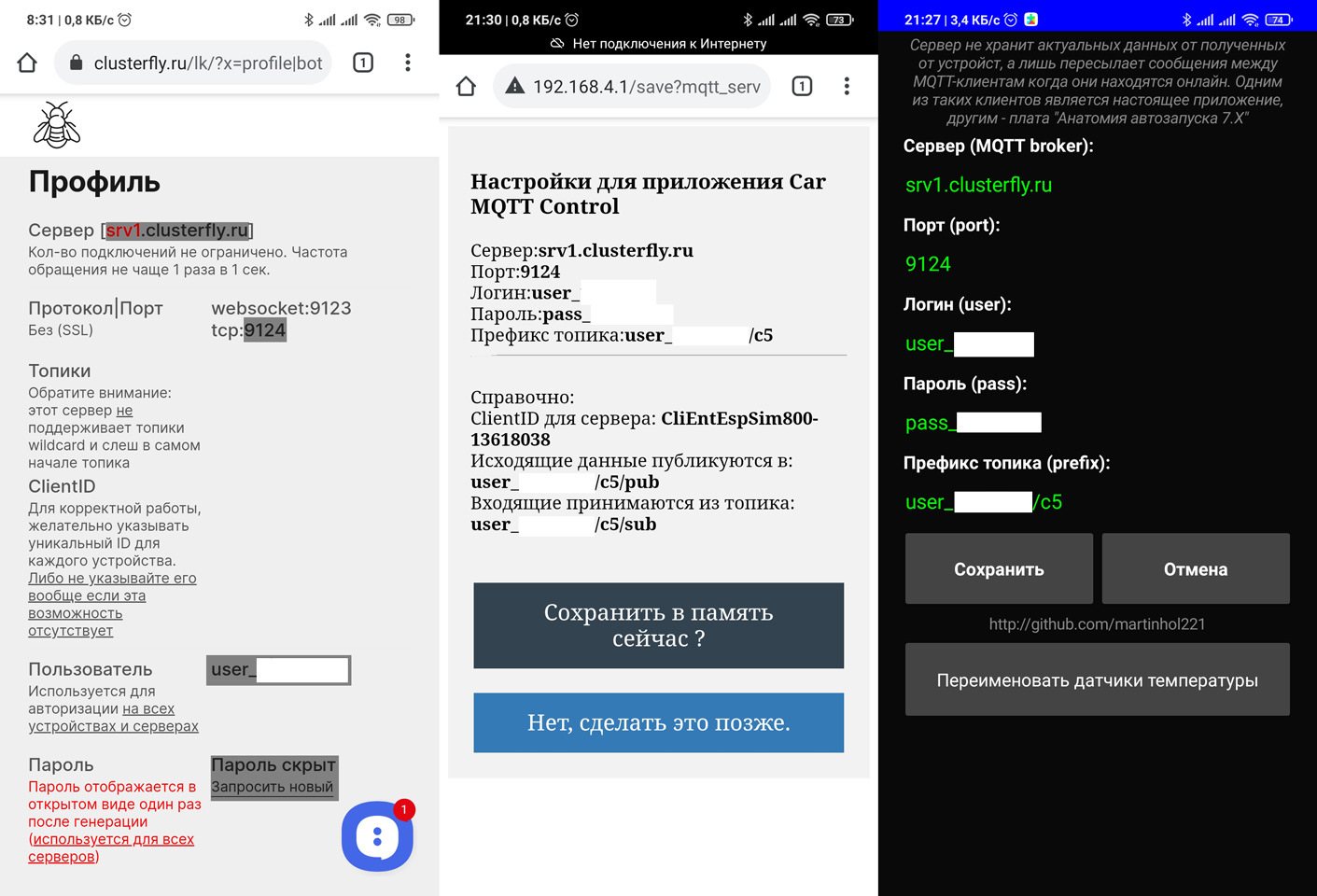Click 'Нет, сделать это позже.' button
The width and height of the screenshot is (1317, 896).
pos(659,722)
